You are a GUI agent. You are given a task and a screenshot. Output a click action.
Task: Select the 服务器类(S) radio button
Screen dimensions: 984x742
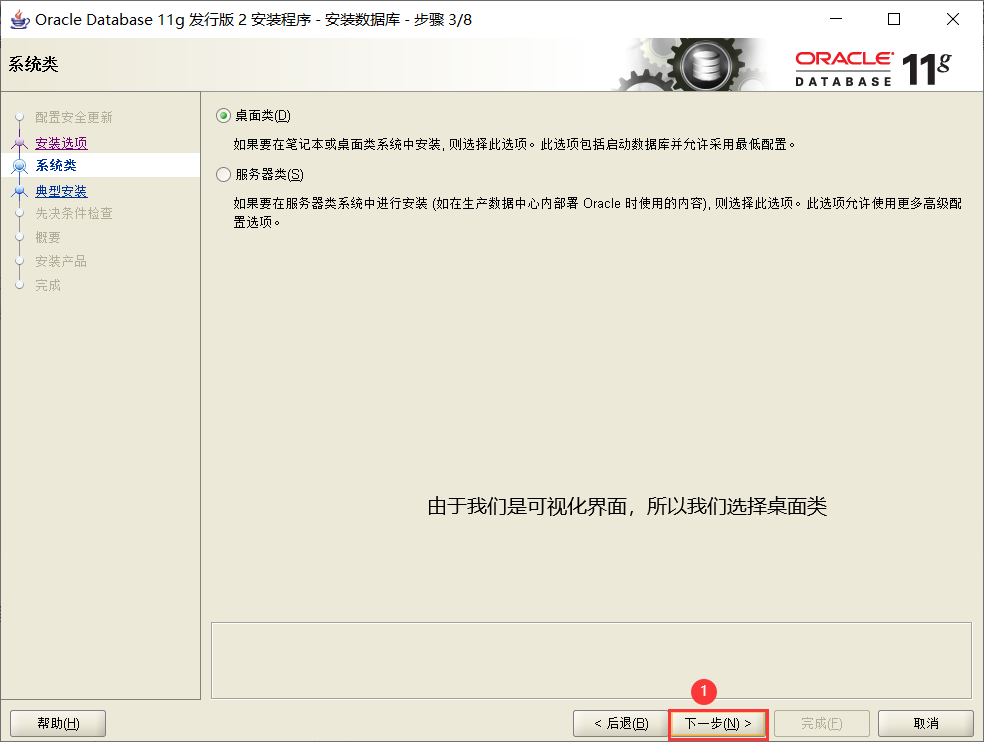click(223, 175)
